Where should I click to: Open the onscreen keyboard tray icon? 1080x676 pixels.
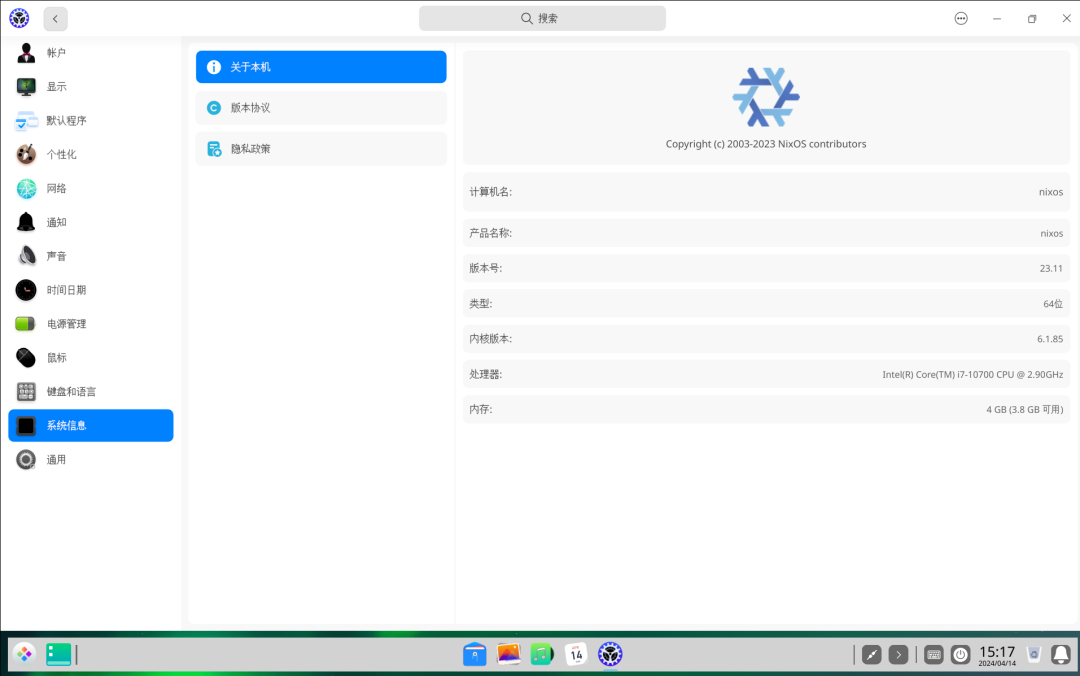933,655
